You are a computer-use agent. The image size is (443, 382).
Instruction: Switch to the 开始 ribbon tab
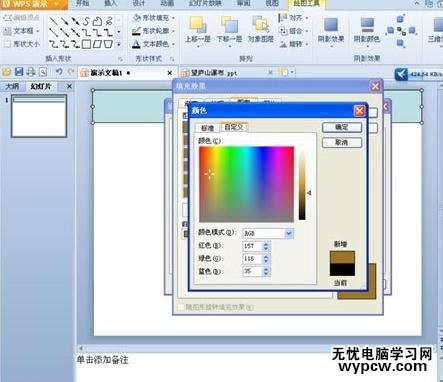[83, 4]
